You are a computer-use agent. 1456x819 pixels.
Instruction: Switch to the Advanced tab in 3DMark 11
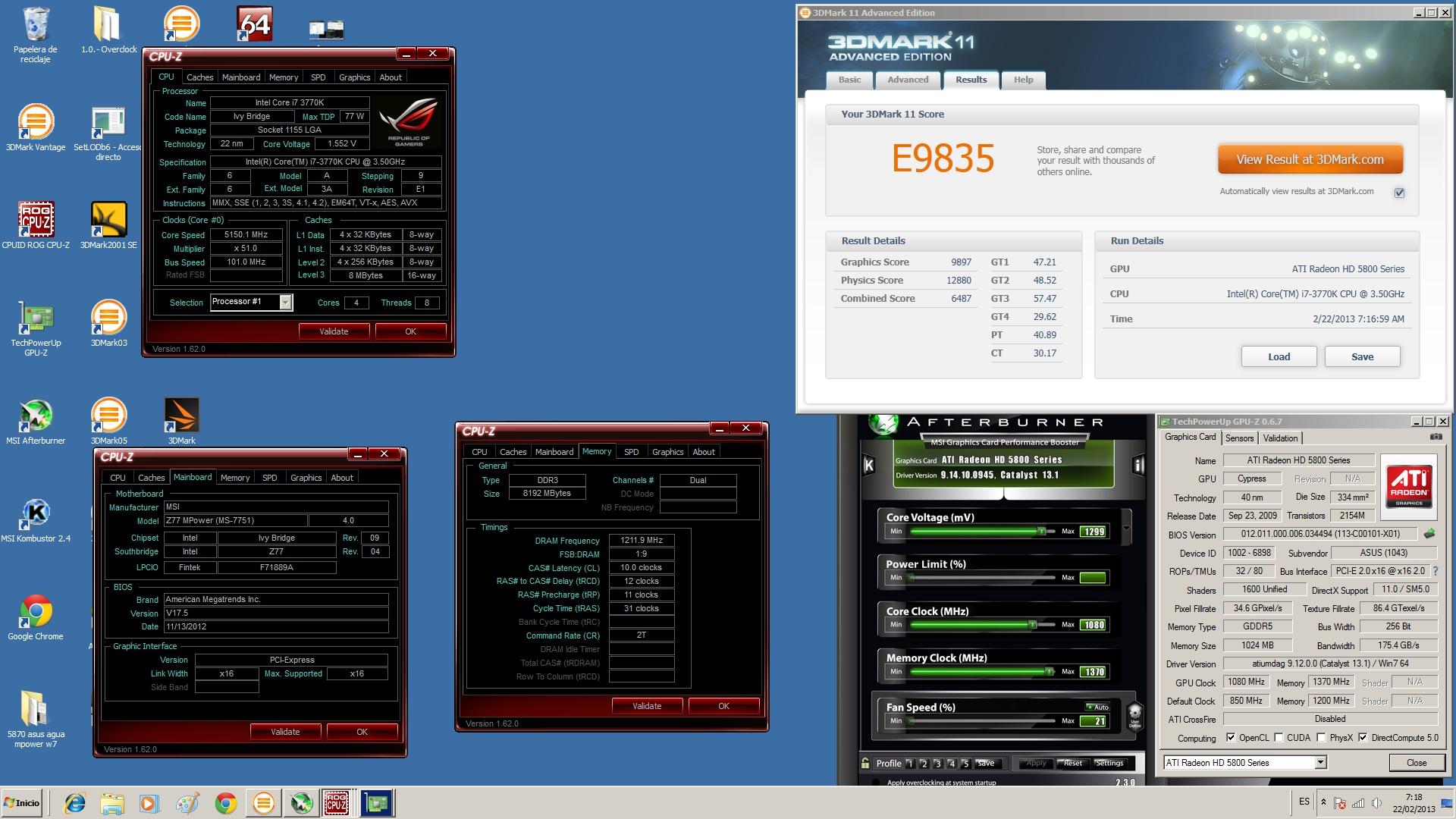pos(908,80)
